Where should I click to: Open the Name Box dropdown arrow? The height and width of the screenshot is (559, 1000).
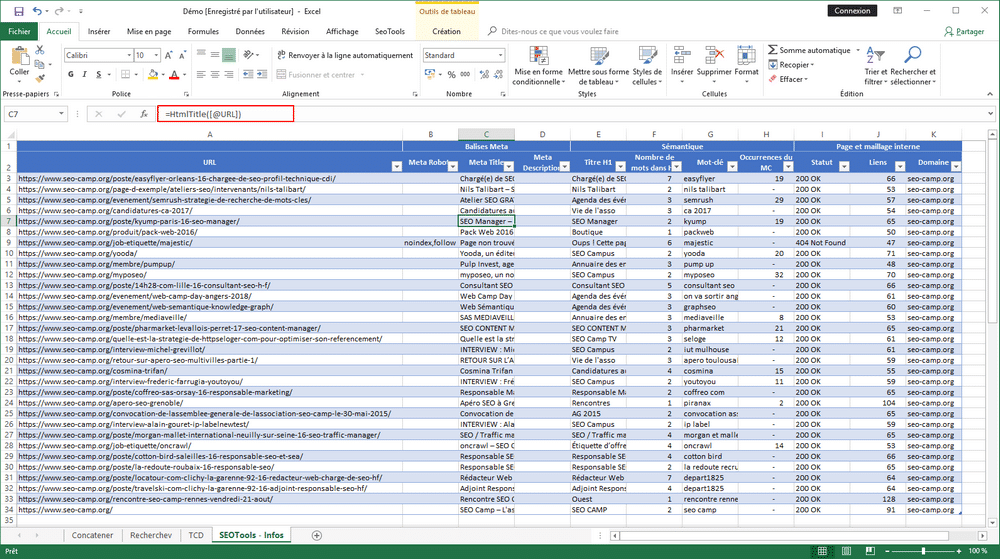pos(61,114)
